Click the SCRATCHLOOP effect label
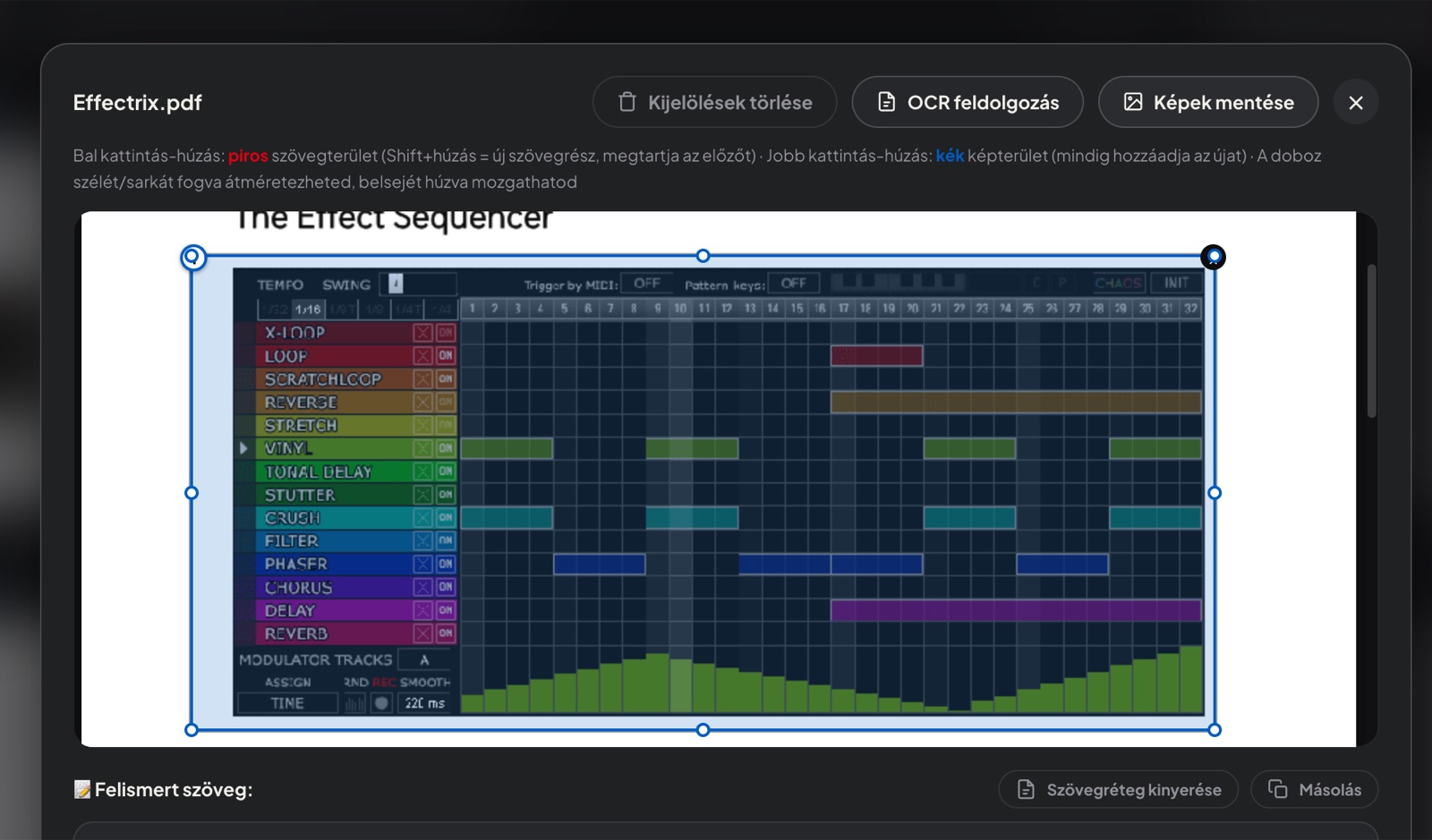1432x840 pixels. point(322,378)
